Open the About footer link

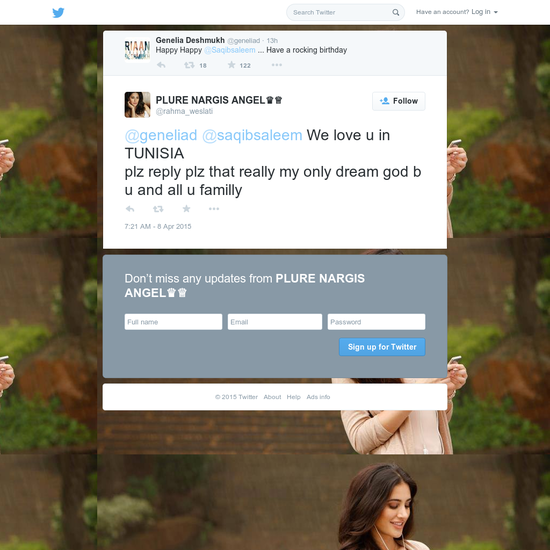pos(272,397)
